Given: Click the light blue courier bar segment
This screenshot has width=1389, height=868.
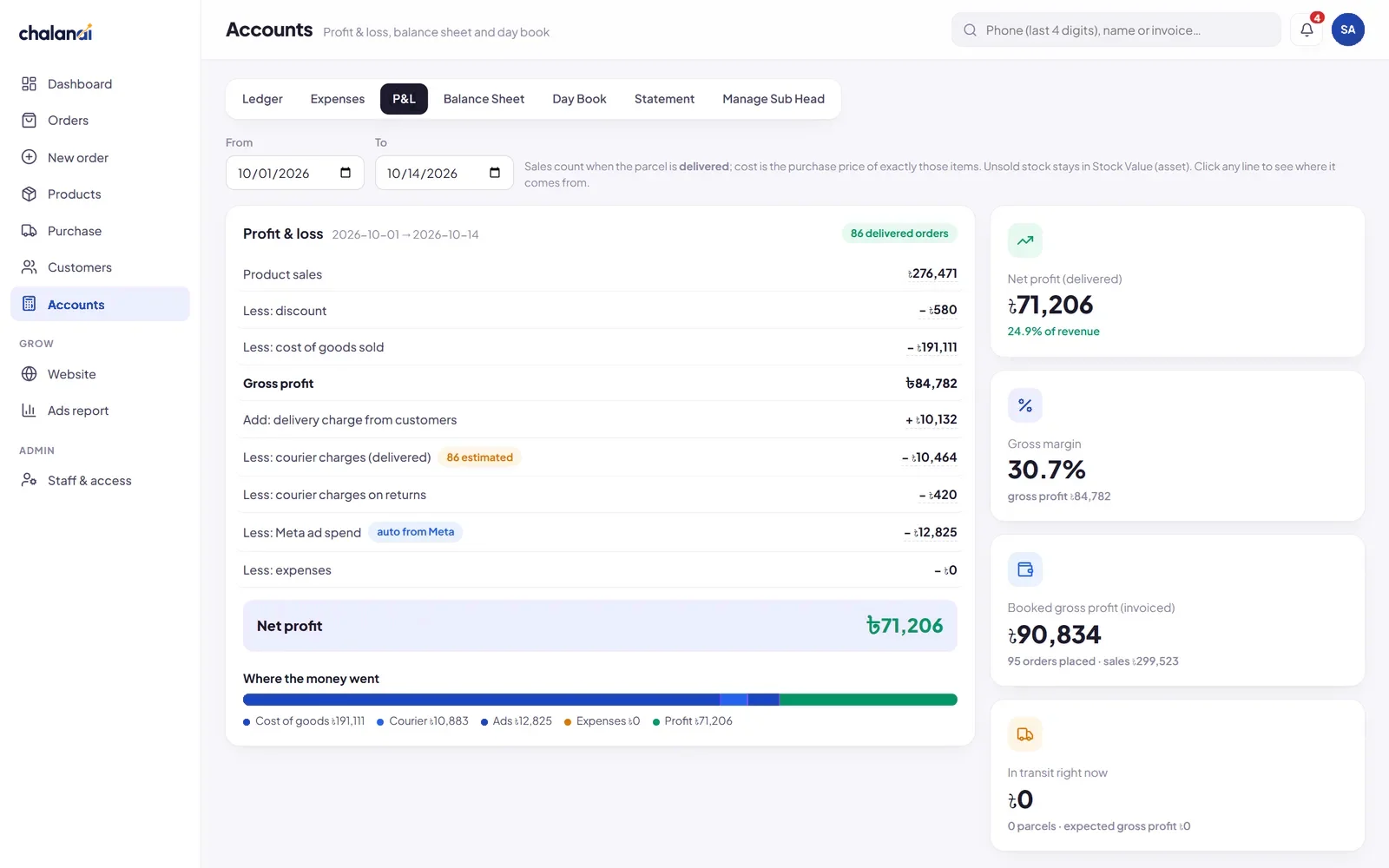Looking at the screenshot, I should pyautogui.click(x=734, y=700).
